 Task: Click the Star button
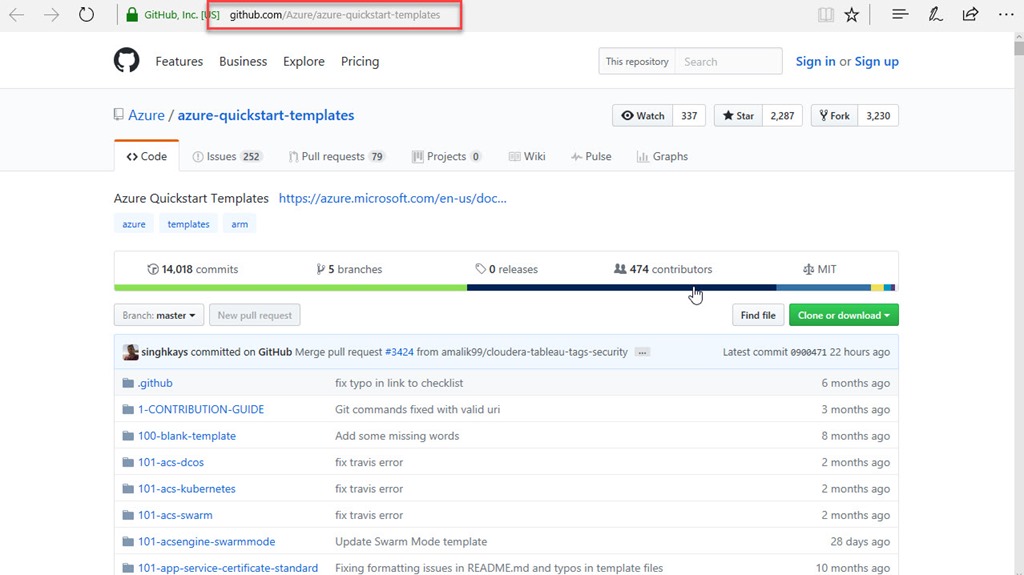pos(738,116)
